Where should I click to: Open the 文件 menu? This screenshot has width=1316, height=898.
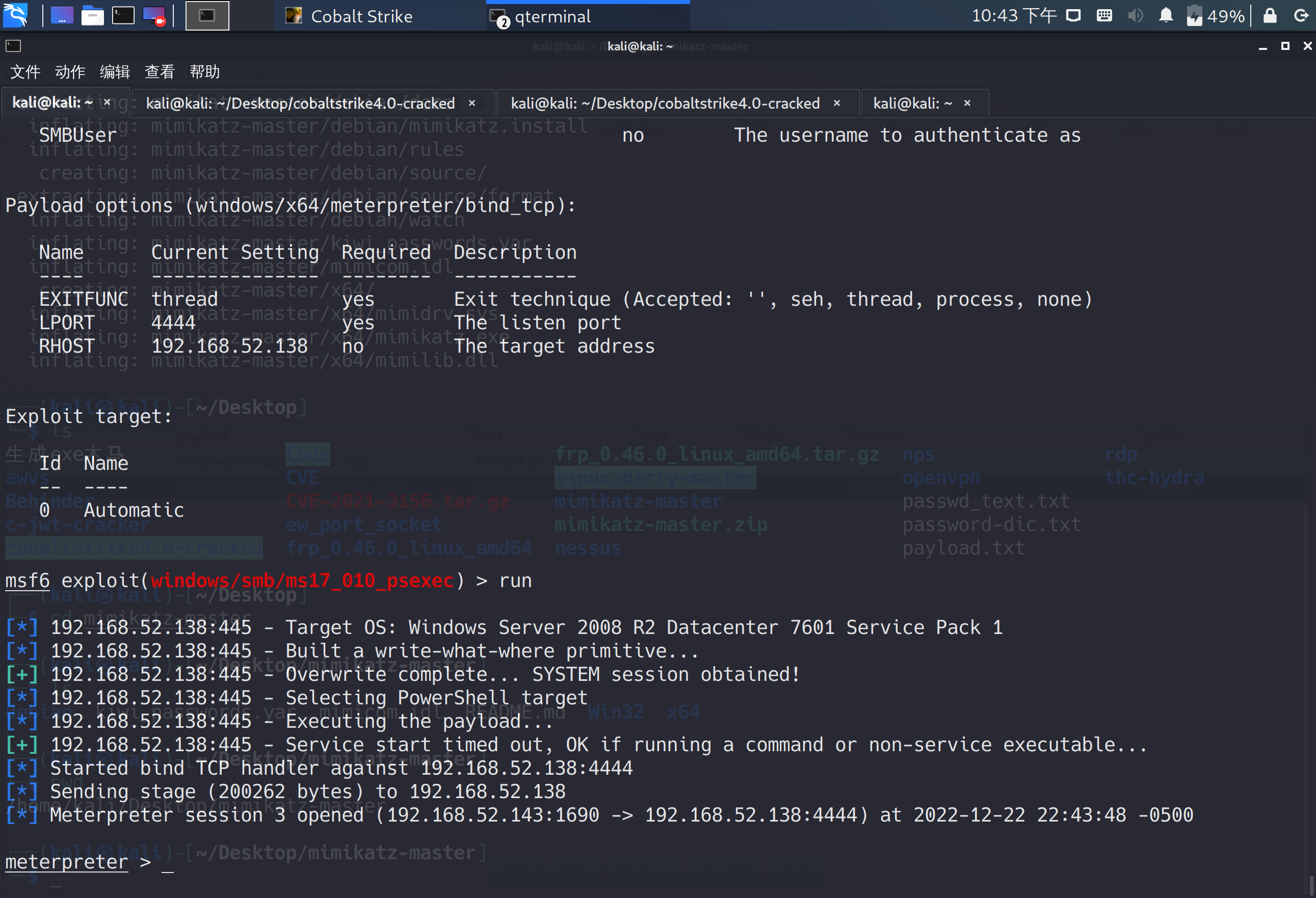click(x=25, y=72)
